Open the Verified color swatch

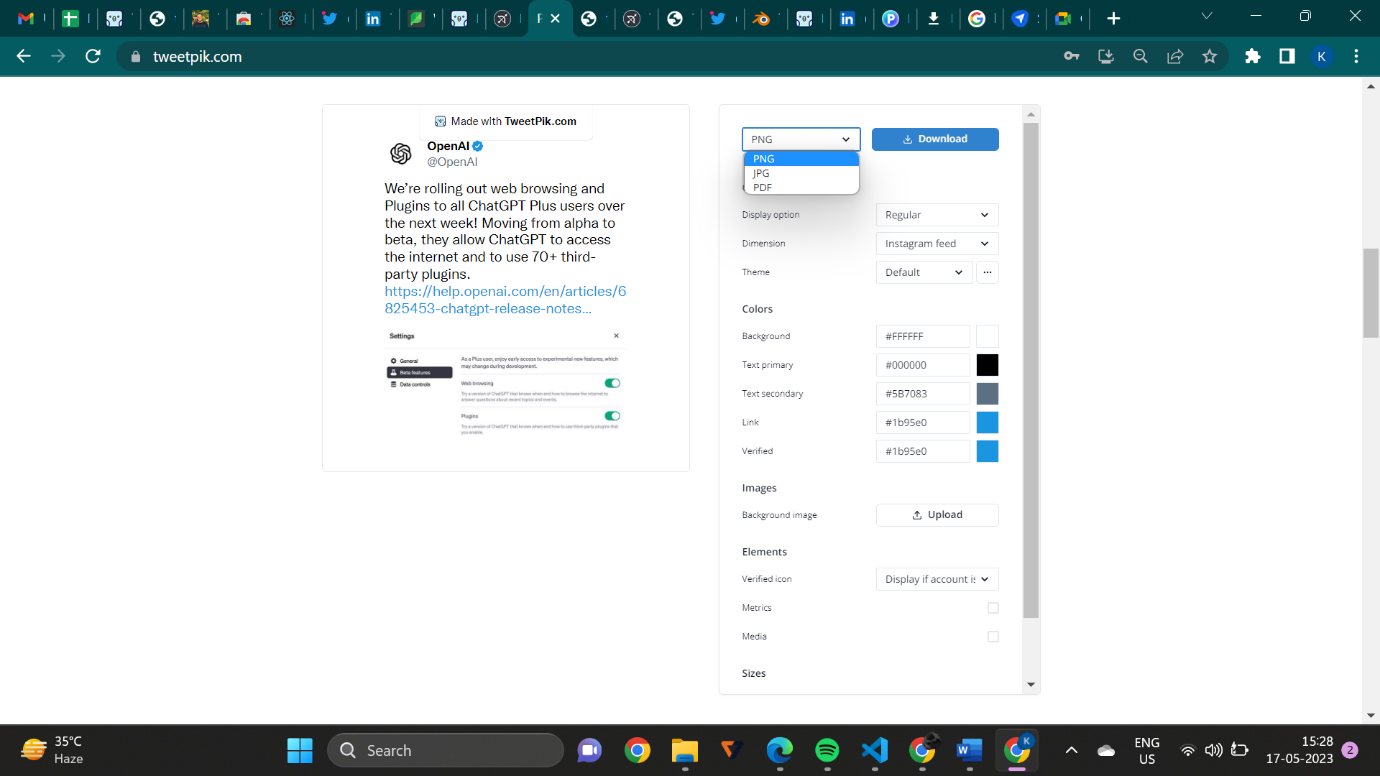coord(987,451)
